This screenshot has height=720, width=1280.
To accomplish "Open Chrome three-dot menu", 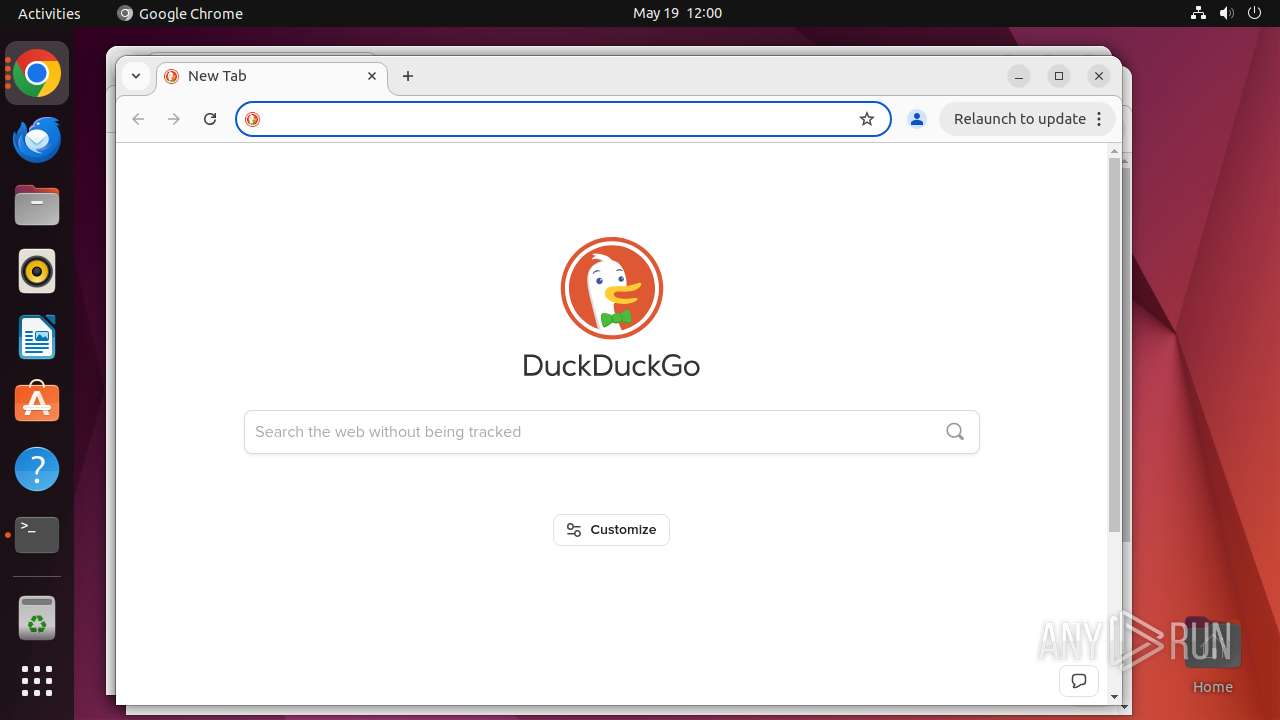I will [x=1099, y=119].
